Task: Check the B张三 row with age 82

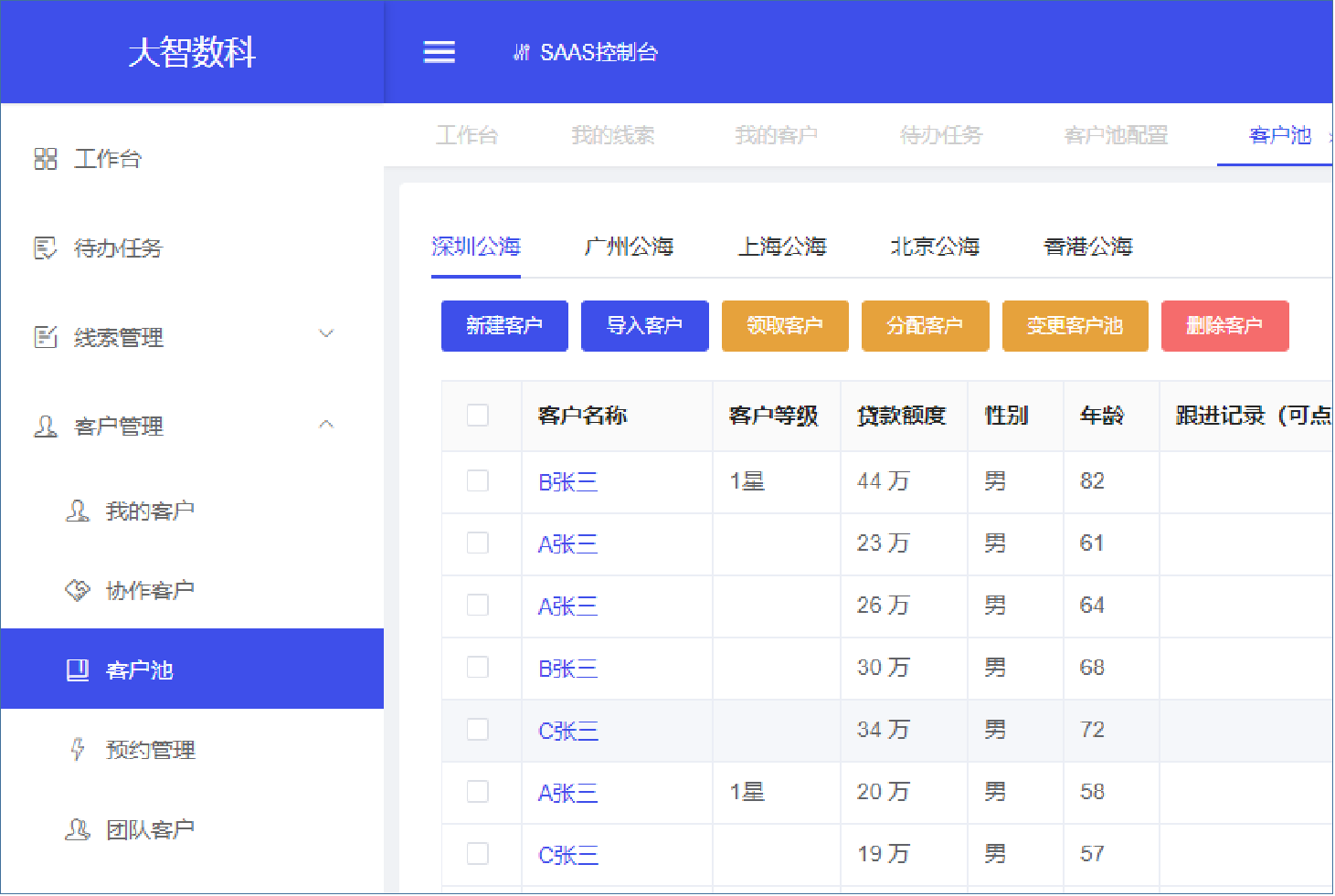Action: coord(478,480)
